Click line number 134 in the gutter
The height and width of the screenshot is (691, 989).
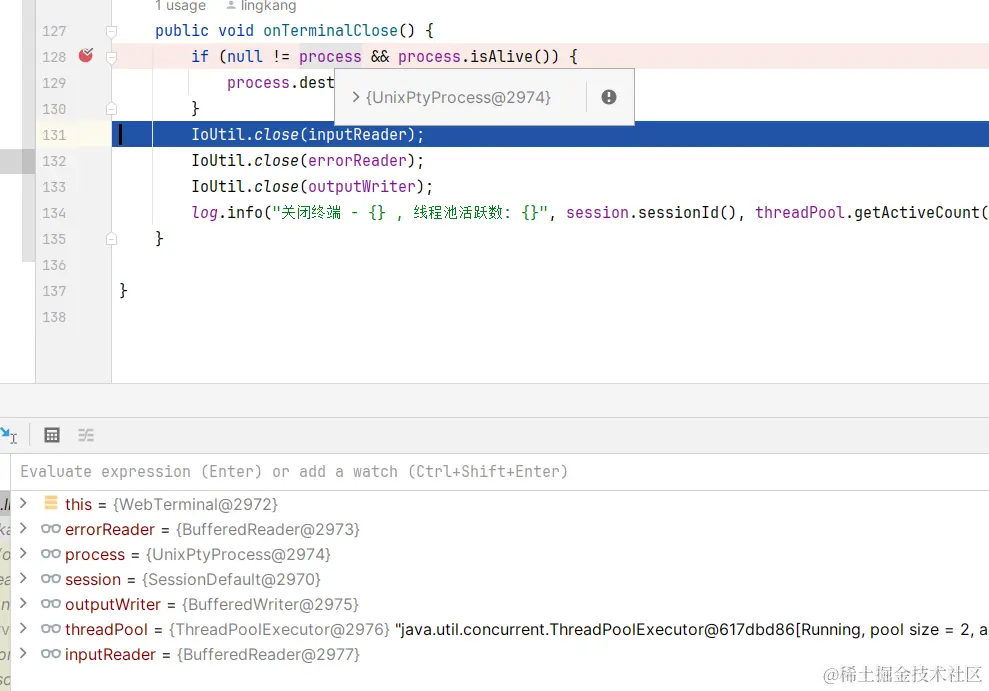click(54, 213)
